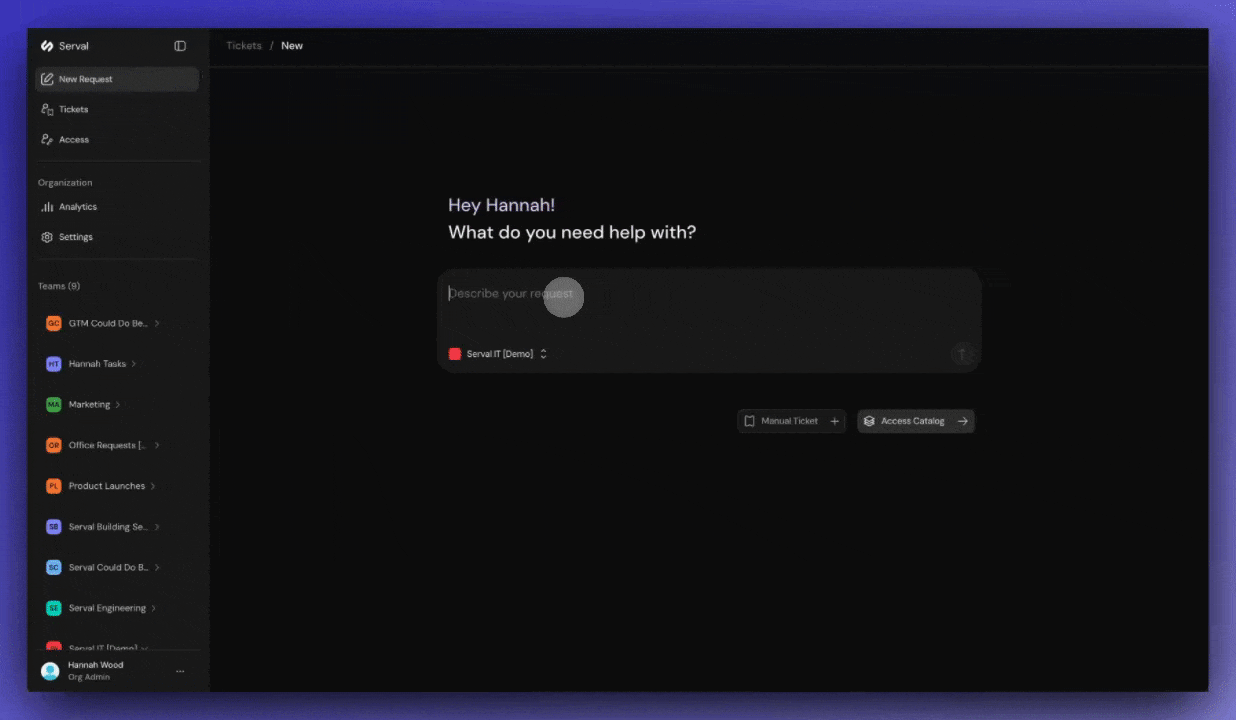Open Tickets from the sidebar icon
This screenshot has height=720, width=1236.
pos(46,109)
